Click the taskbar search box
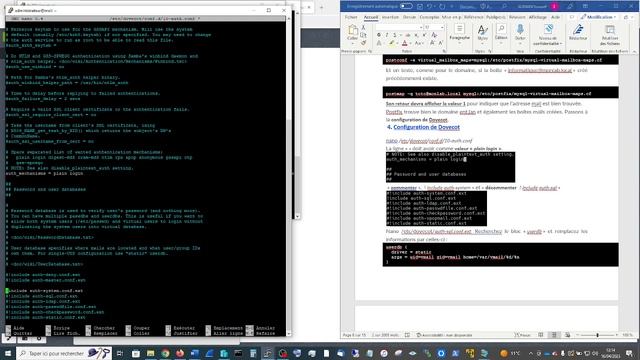This screenshot has width=640, height=360. (64, 353)
